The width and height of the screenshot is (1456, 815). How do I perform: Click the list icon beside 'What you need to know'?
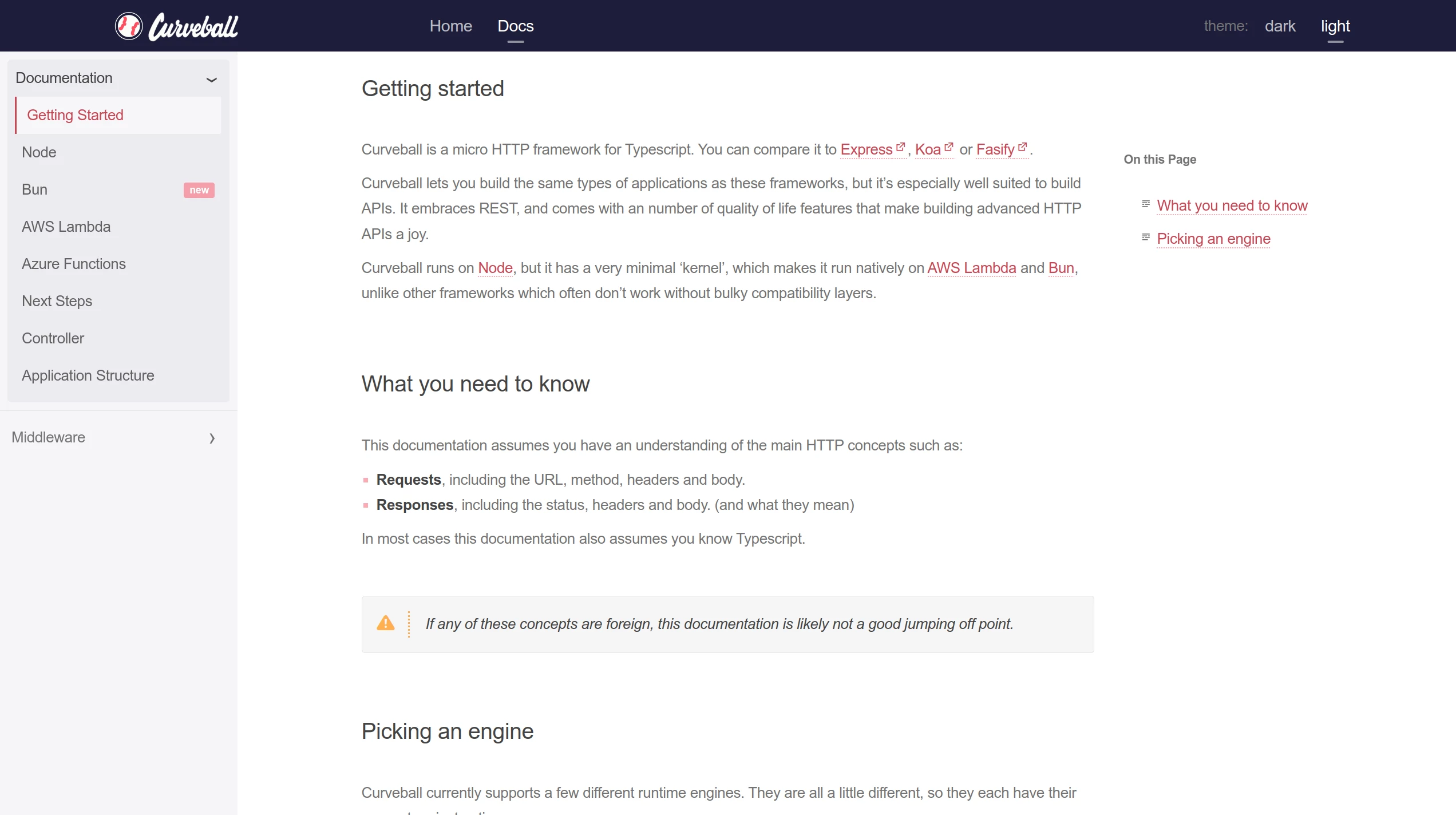(1146, 204)
